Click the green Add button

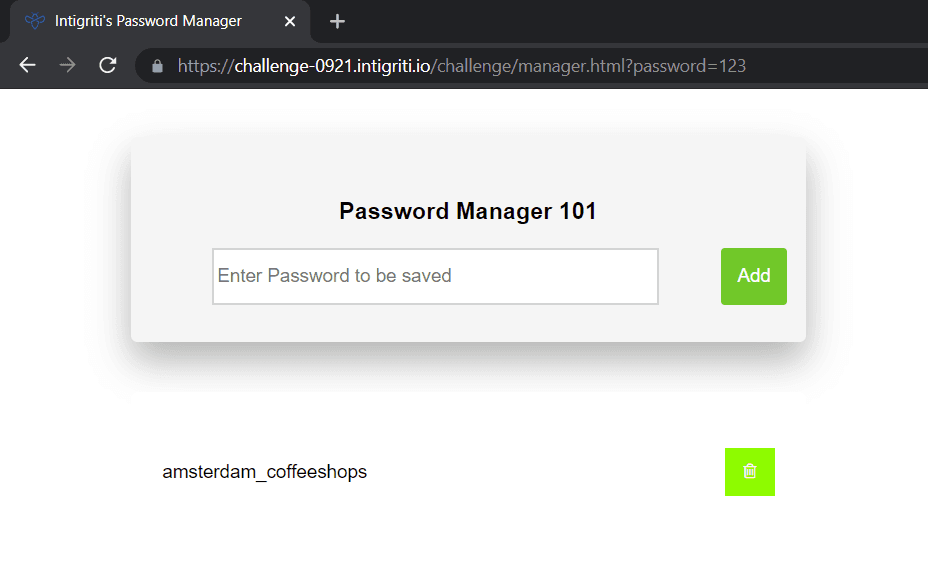point(753,276)
